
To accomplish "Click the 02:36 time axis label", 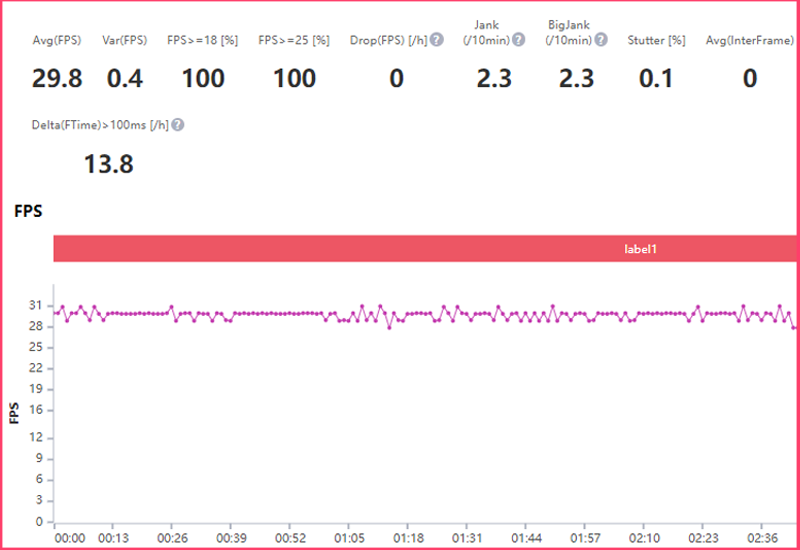I will click(762, 538).
